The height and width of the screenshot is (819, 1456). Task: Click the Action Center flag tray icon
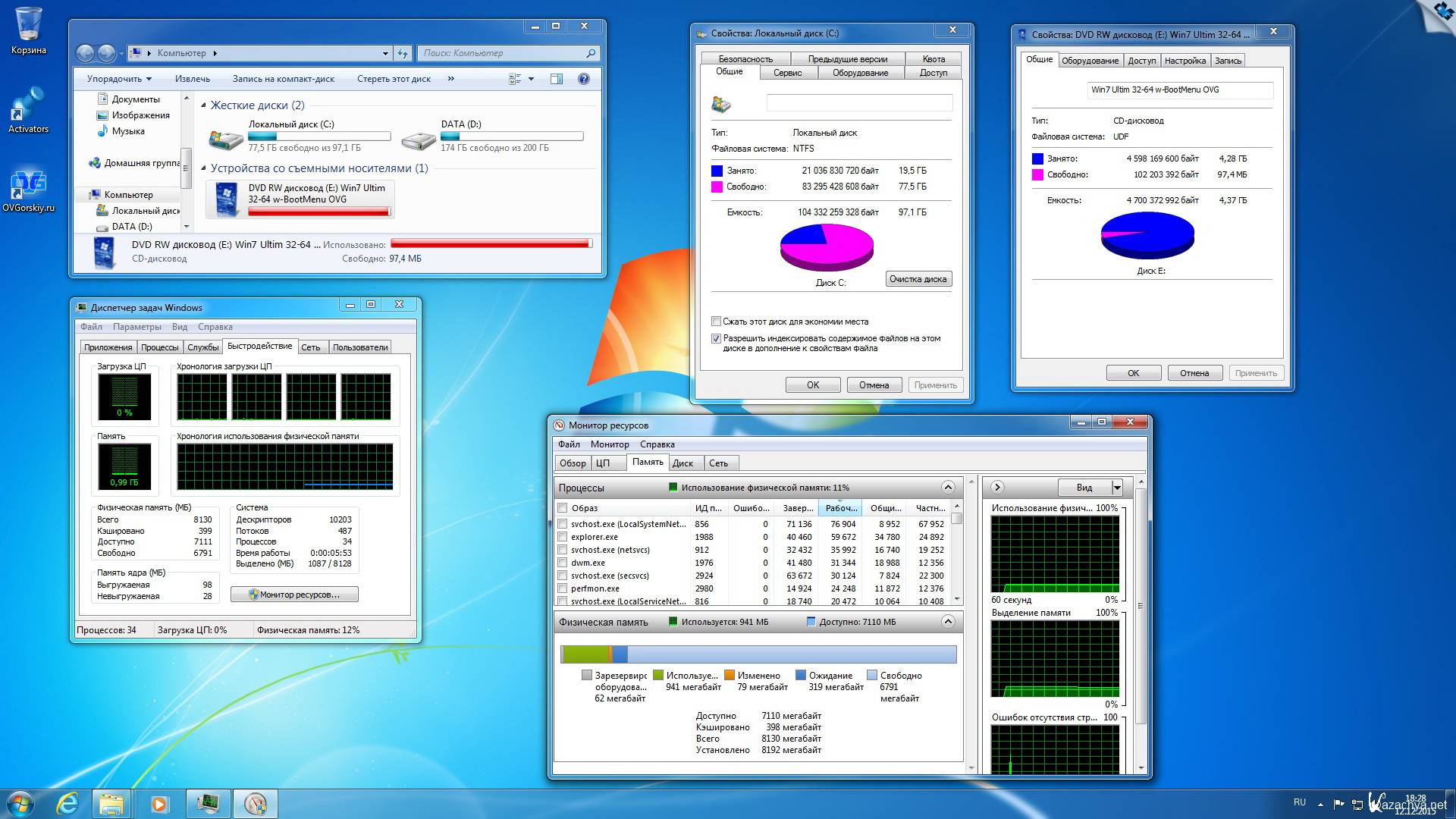click(1338, 804)
